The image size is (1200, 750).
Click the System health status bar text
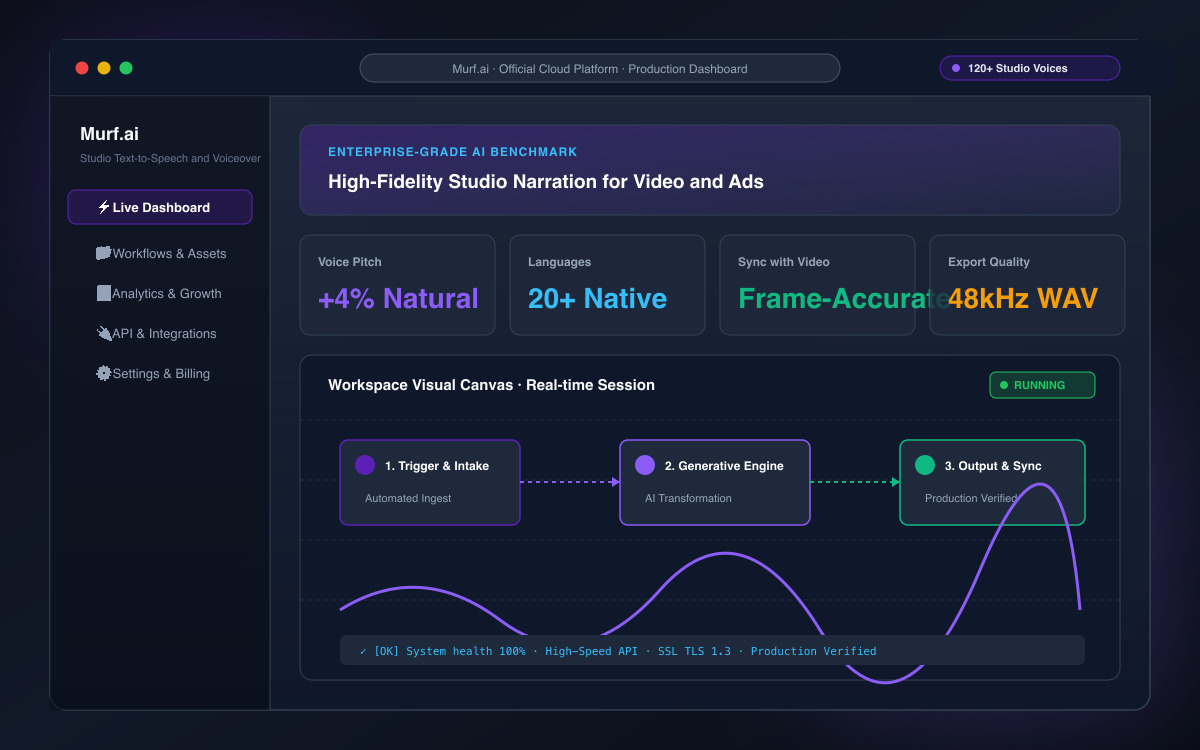tap(618, 651)
